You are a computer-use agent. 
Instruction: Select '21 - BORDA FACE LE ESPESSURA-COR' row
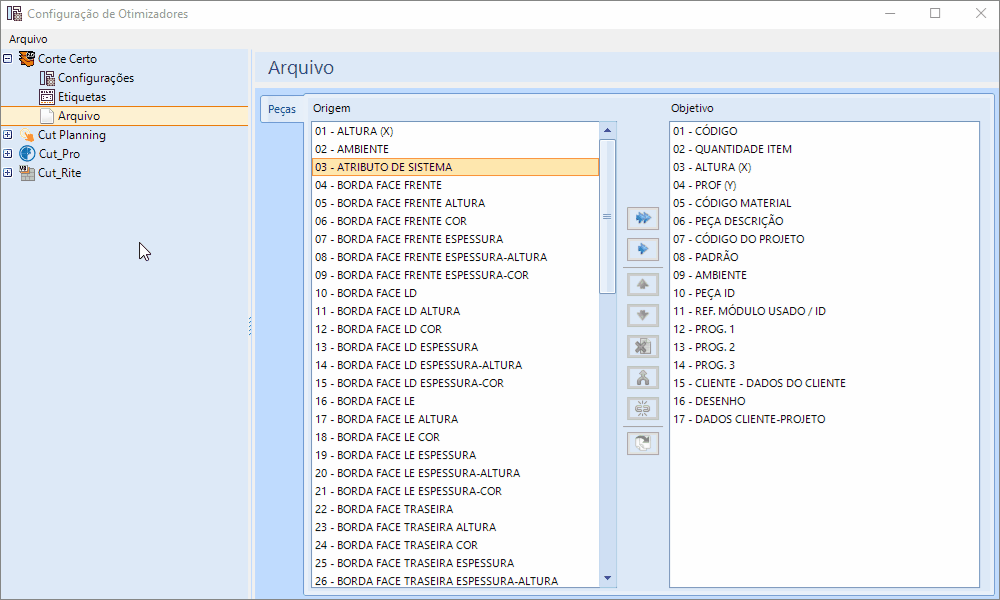[x=455, y=491]
